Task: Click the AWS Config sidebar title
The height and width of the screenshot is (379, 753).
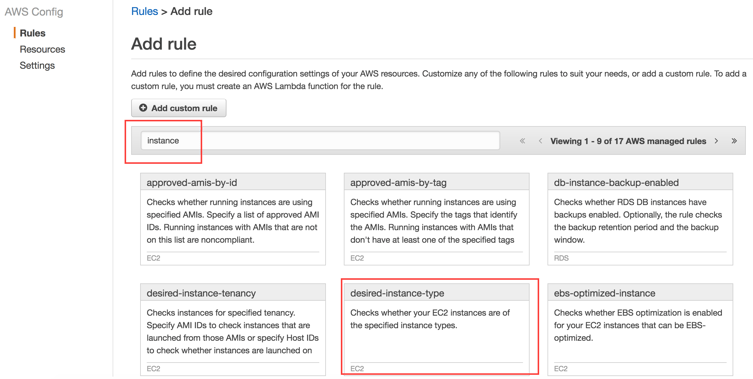Action: [x=34, y=12]
